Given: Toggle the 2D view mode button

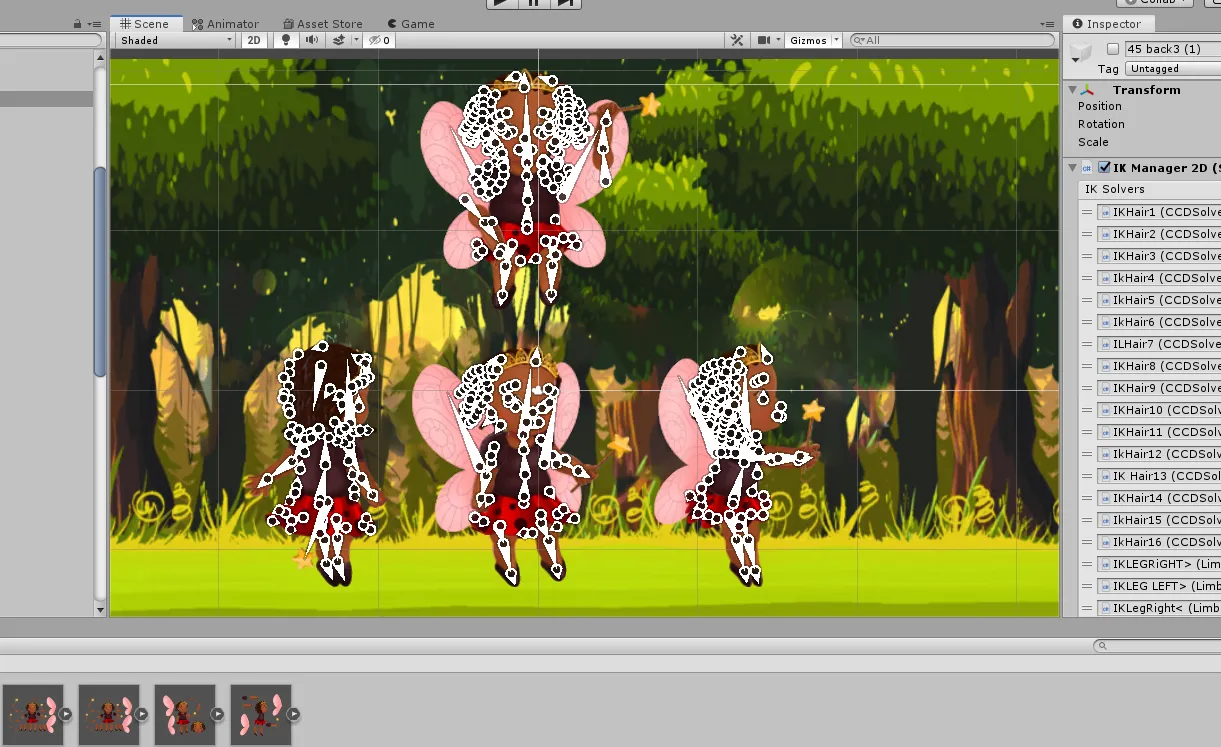Looking at the screenshot, I should click(255, 40).
